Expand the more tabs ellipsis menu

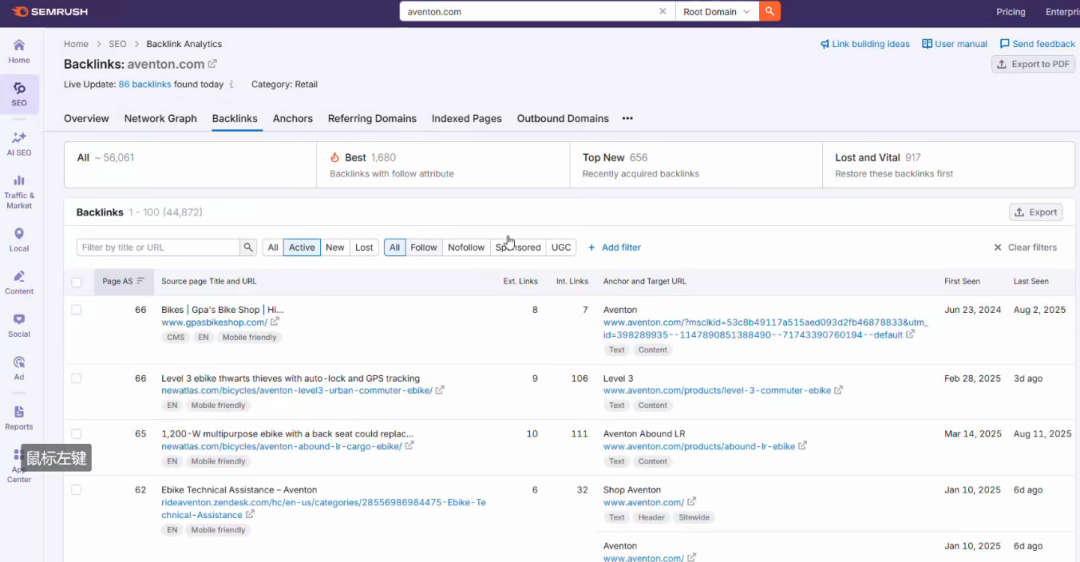point(627,118)
